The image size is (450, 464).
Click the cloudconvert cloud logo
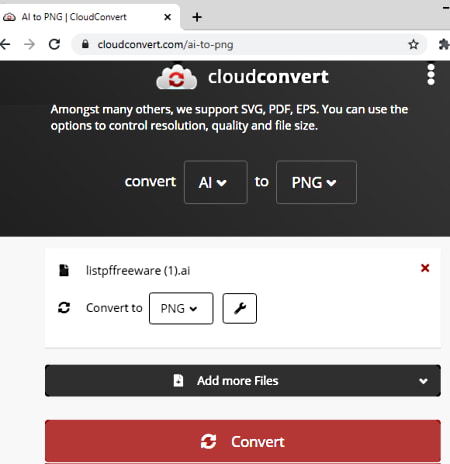point(177,77)
